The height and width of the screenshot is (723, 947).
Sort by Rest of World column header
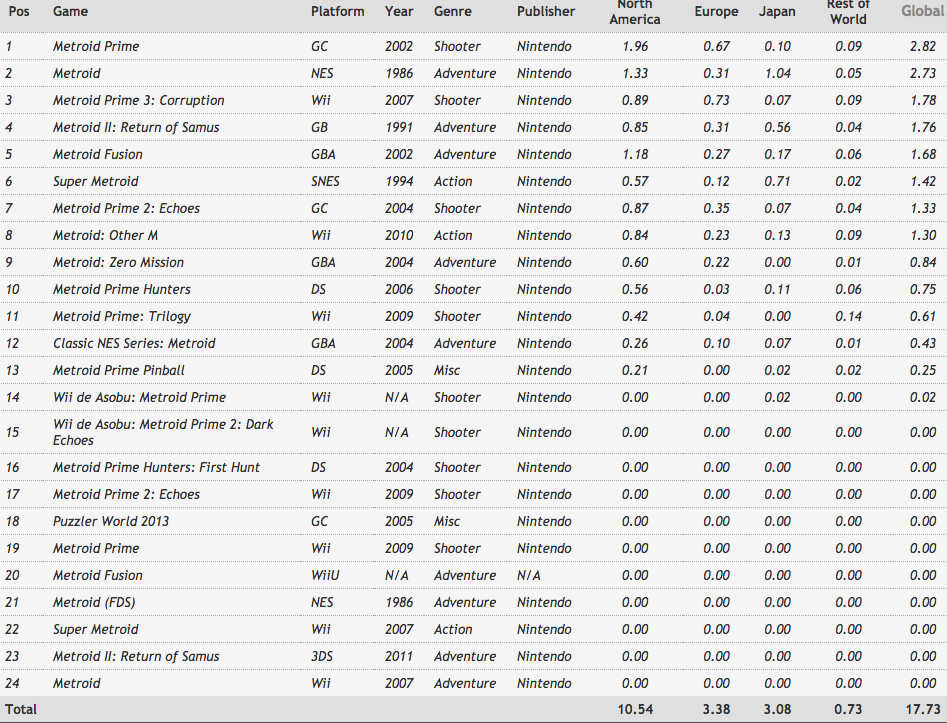pos(848,11)
